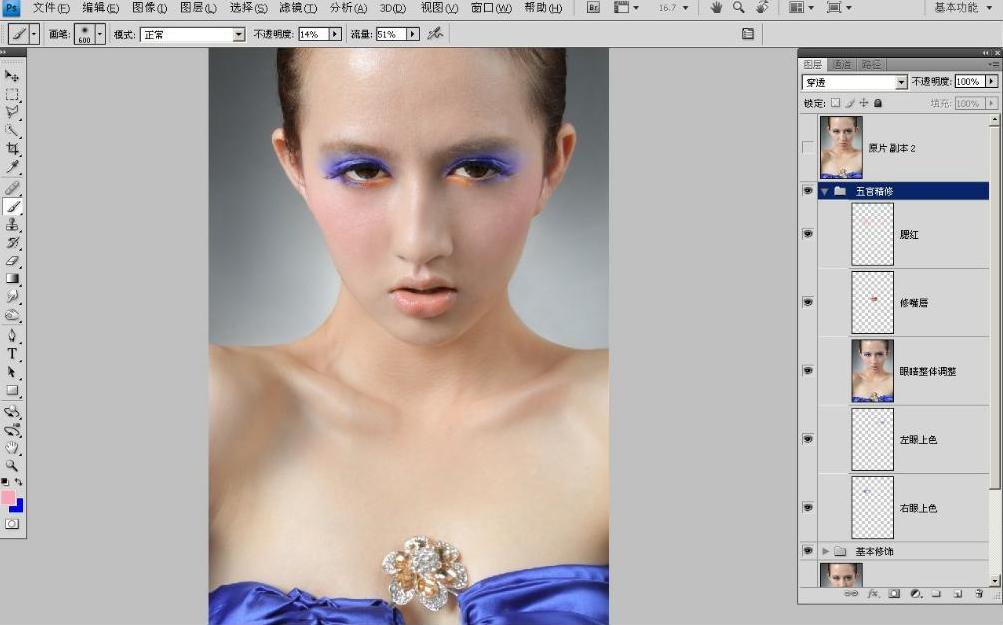Open the tool preset picker arrow
Viewport: 1003px width, 625px height.
point(35,34)
